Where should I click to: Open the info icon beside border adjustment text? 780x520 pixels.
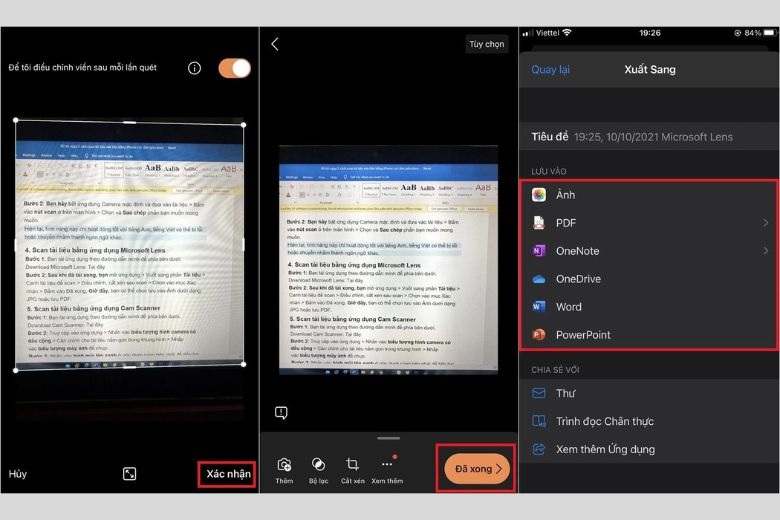point(195,68)
